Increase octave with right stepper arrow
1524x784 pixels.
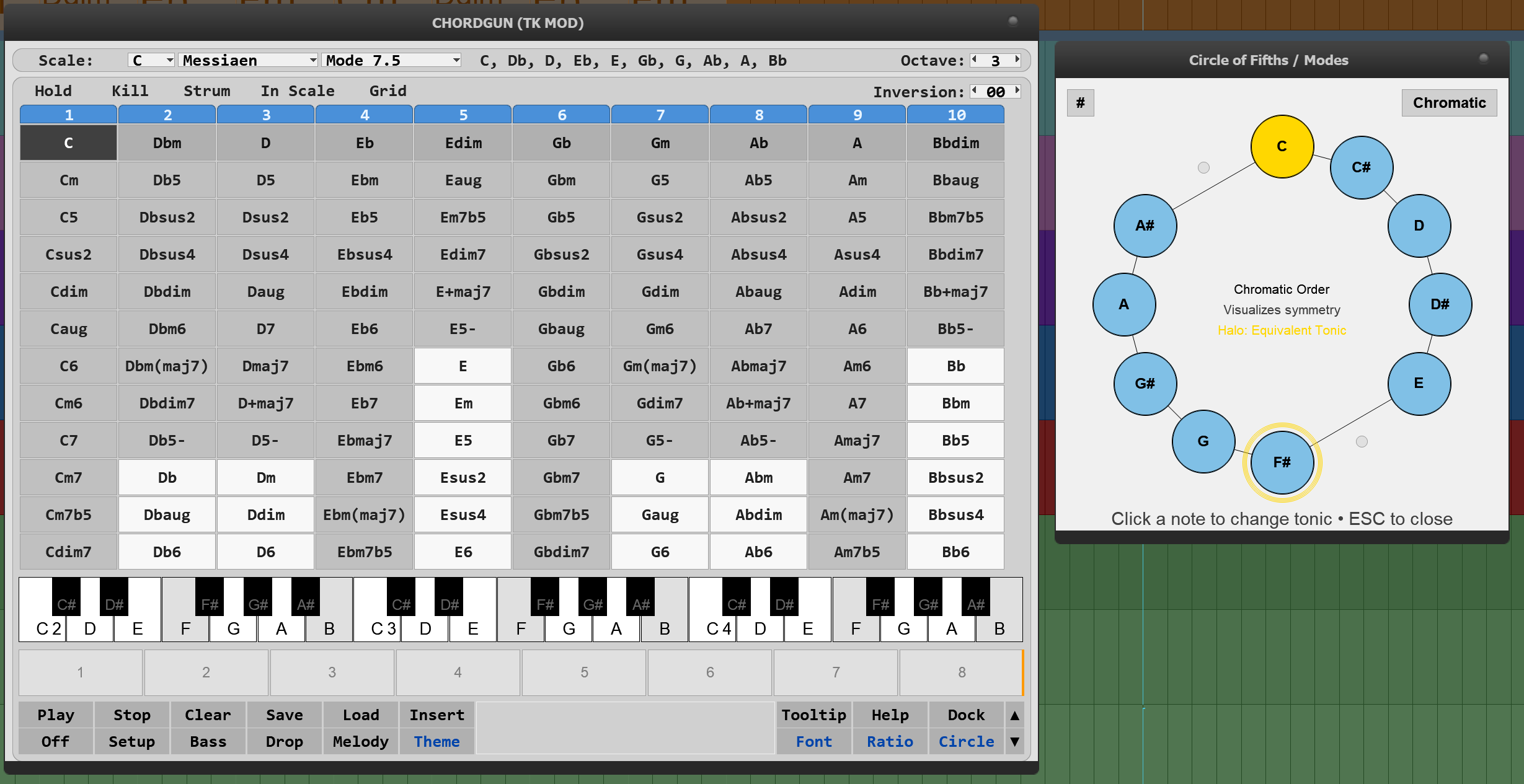point(1017,59)
